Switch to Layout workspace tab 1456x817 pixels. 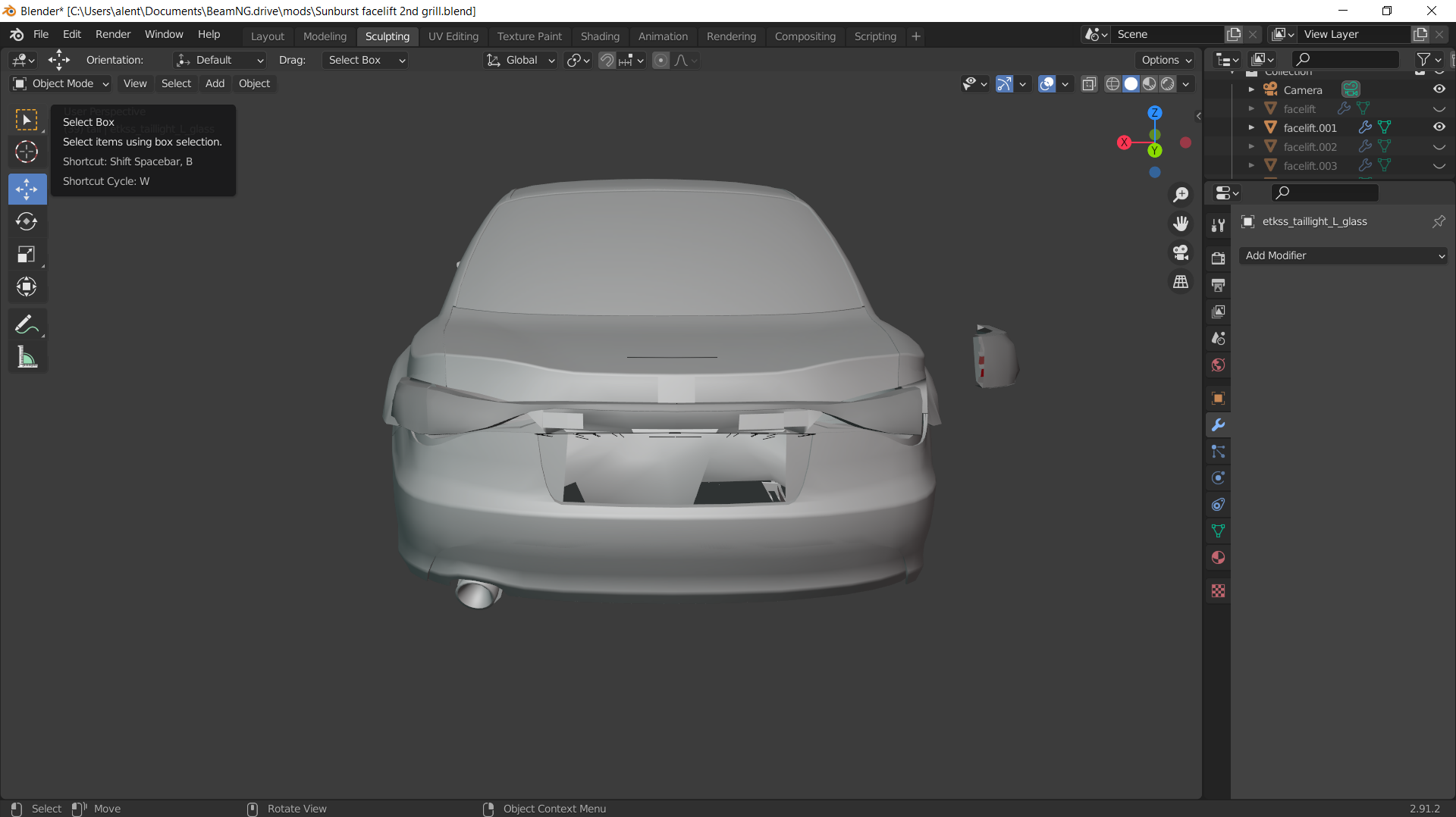(268, 36)
